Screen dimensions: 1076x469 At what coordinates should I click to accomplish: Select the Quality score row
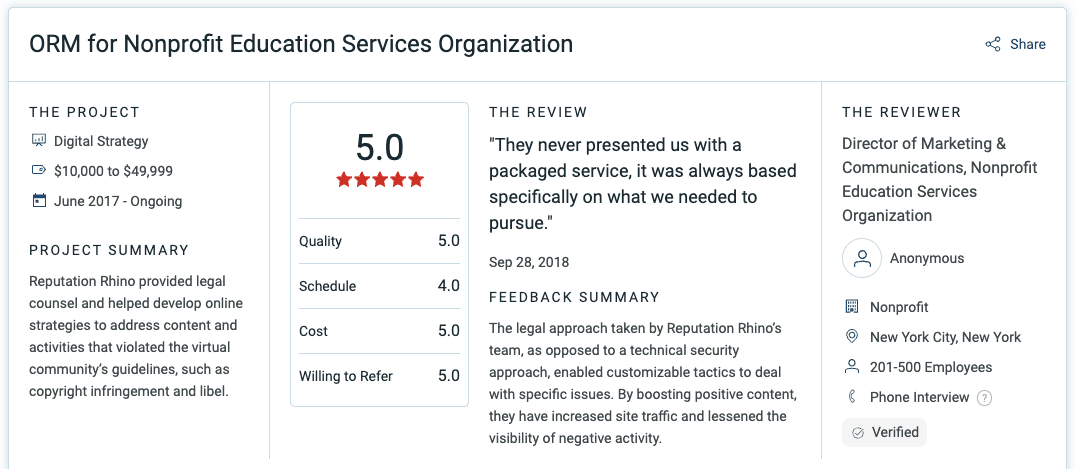click(x=379, y=241)
